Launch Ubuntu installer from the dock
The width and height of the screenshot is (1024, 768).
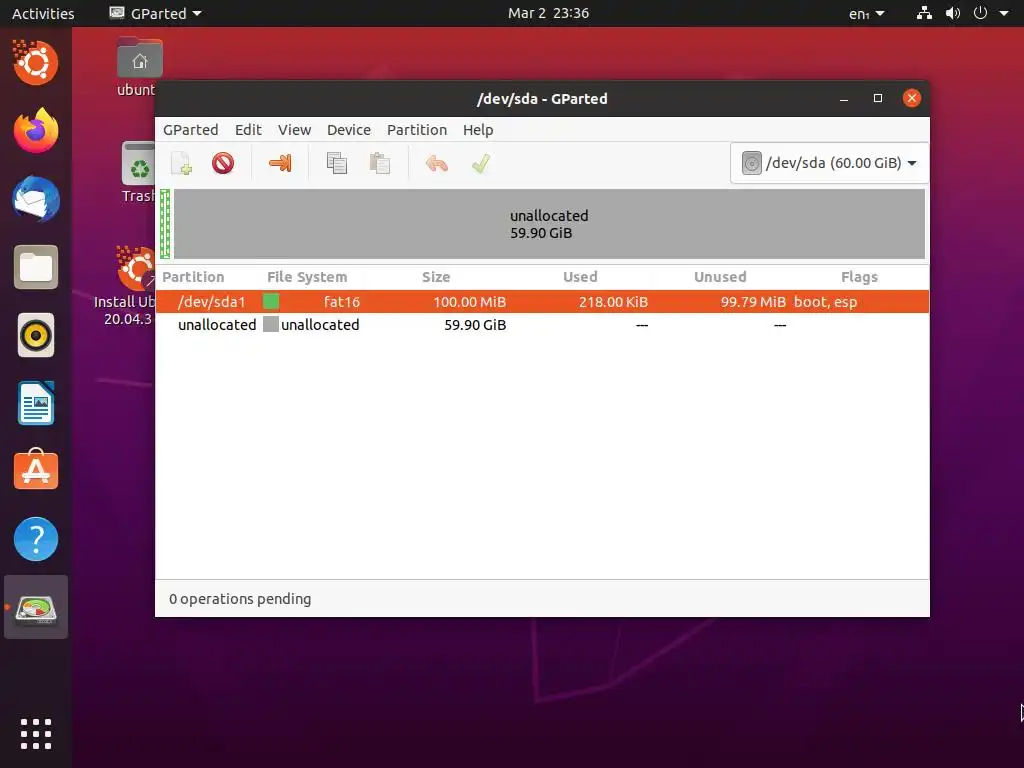36,63
